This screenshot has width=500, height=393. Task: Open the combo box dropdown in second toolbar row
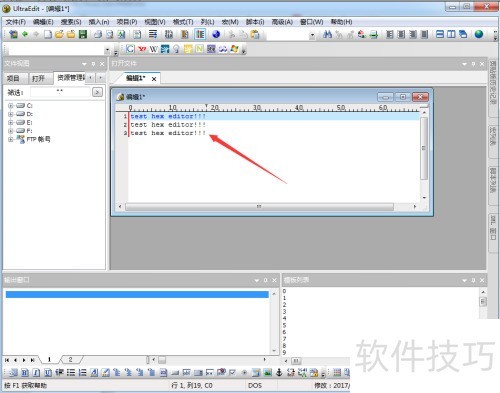coord(107,50)
